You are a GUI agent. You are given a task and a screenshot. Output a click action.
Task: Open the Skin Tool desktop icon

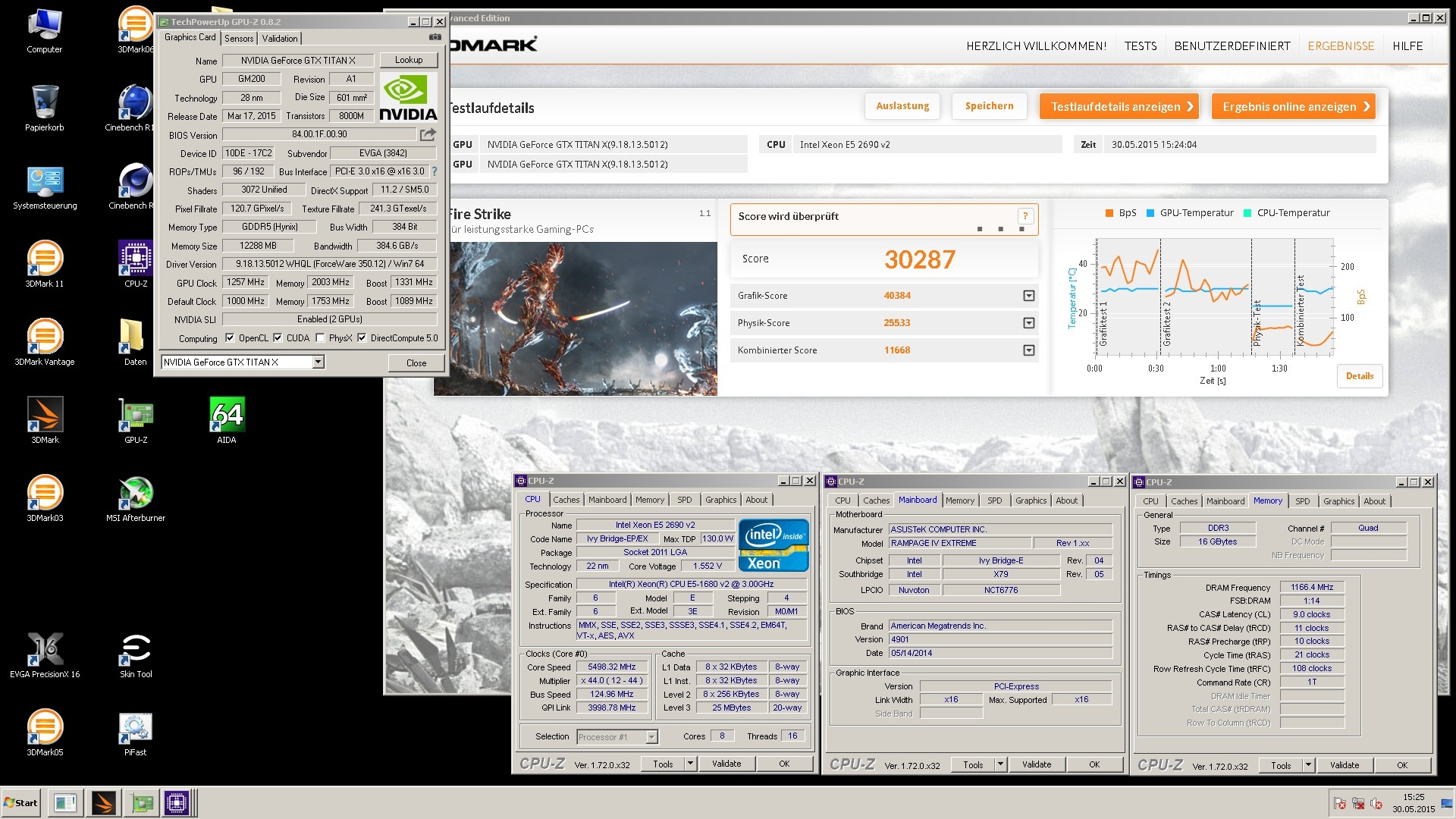(136, 654)
